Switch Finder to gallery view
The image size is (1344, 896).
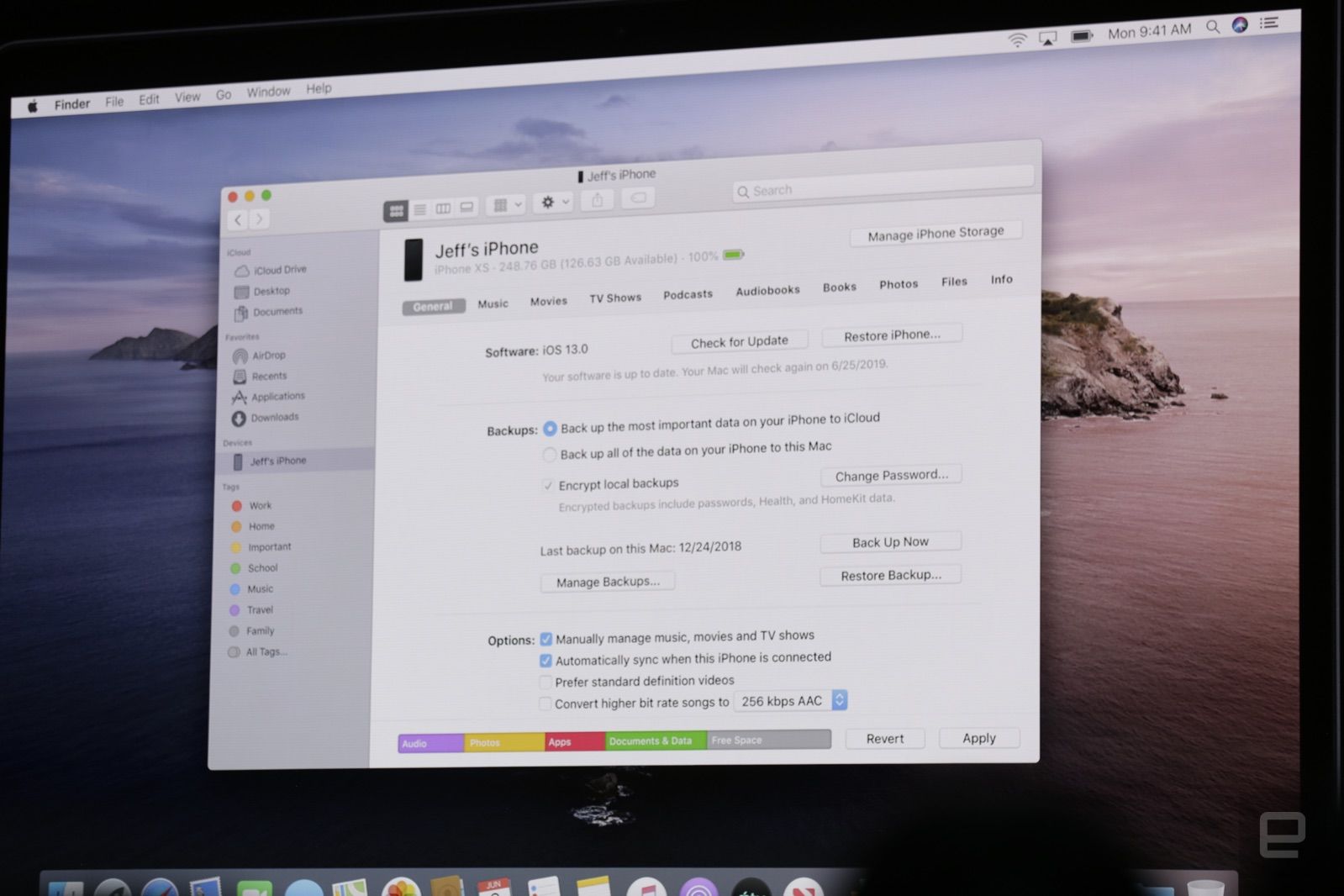tap(466, 207)
